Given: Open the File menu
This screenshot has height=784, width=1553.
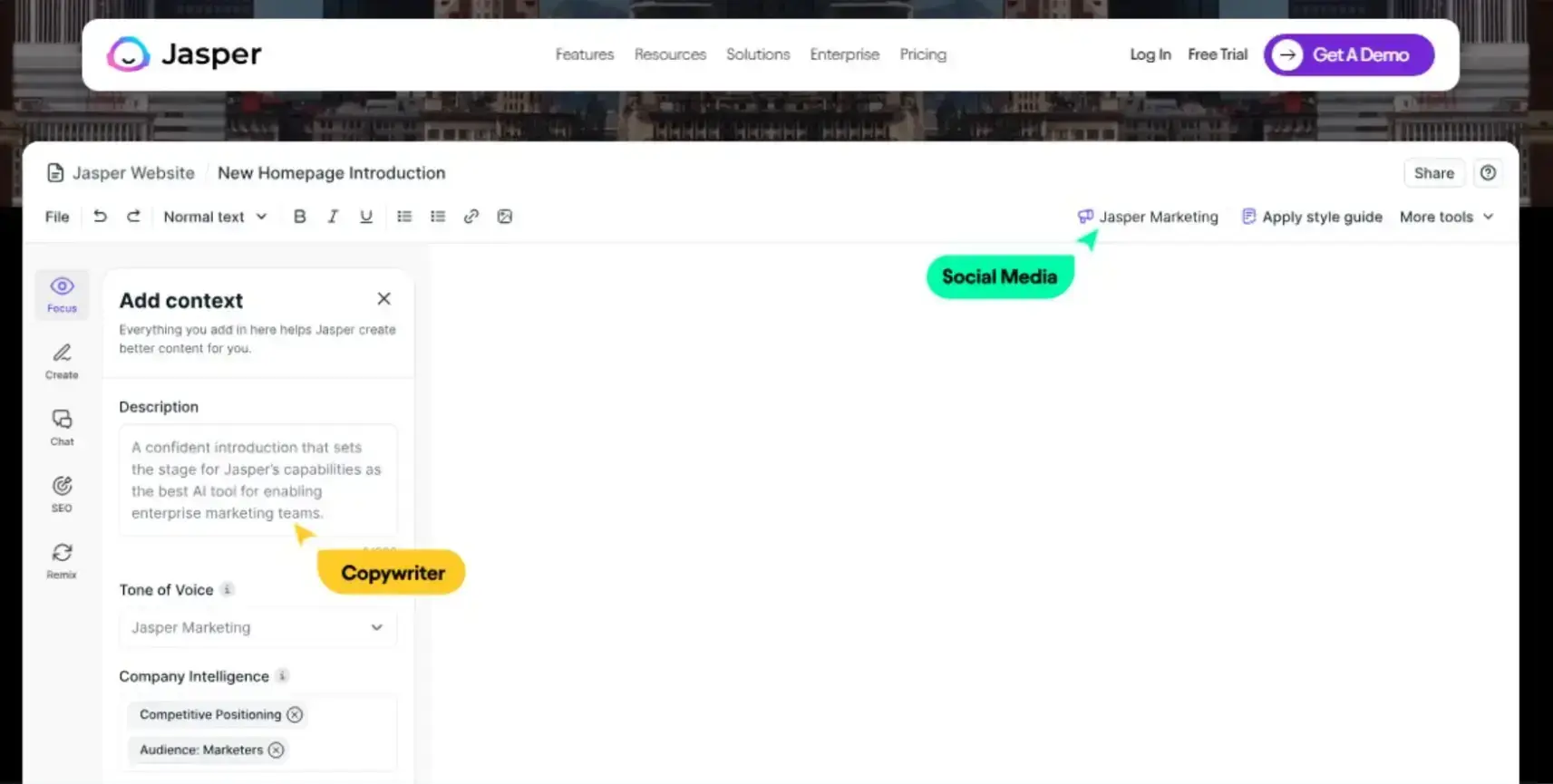Looking at the screenshot, I should point(57,217).
